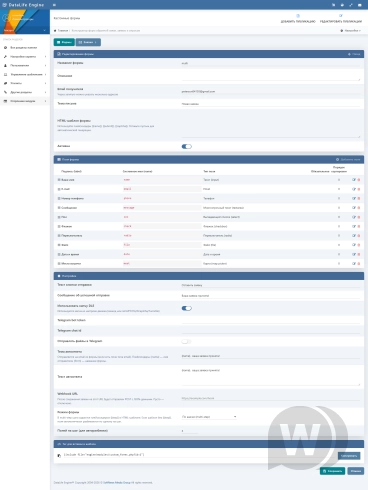The height and width of the screenshot is (490, 368).
Task: Toggle the sidebar with the hamburger icon
Action: 54,5
